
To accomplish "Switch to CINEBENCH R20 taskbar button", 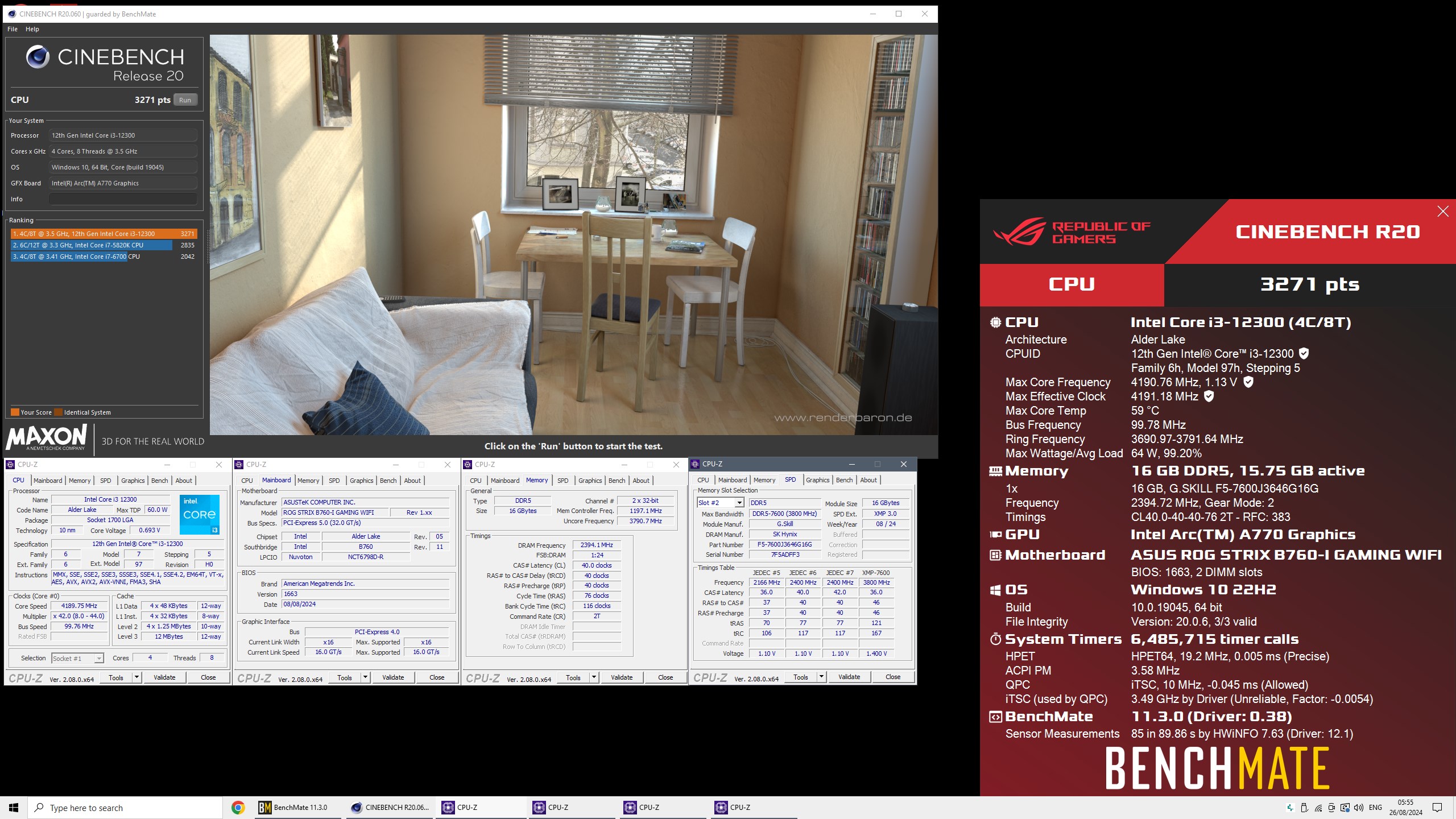I will pos(391,808).
